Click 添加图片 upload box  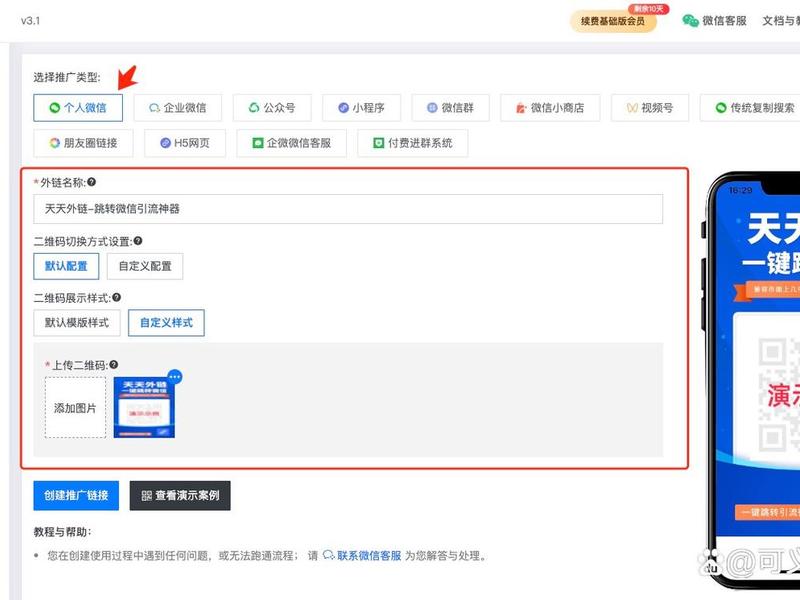point(76,408)
